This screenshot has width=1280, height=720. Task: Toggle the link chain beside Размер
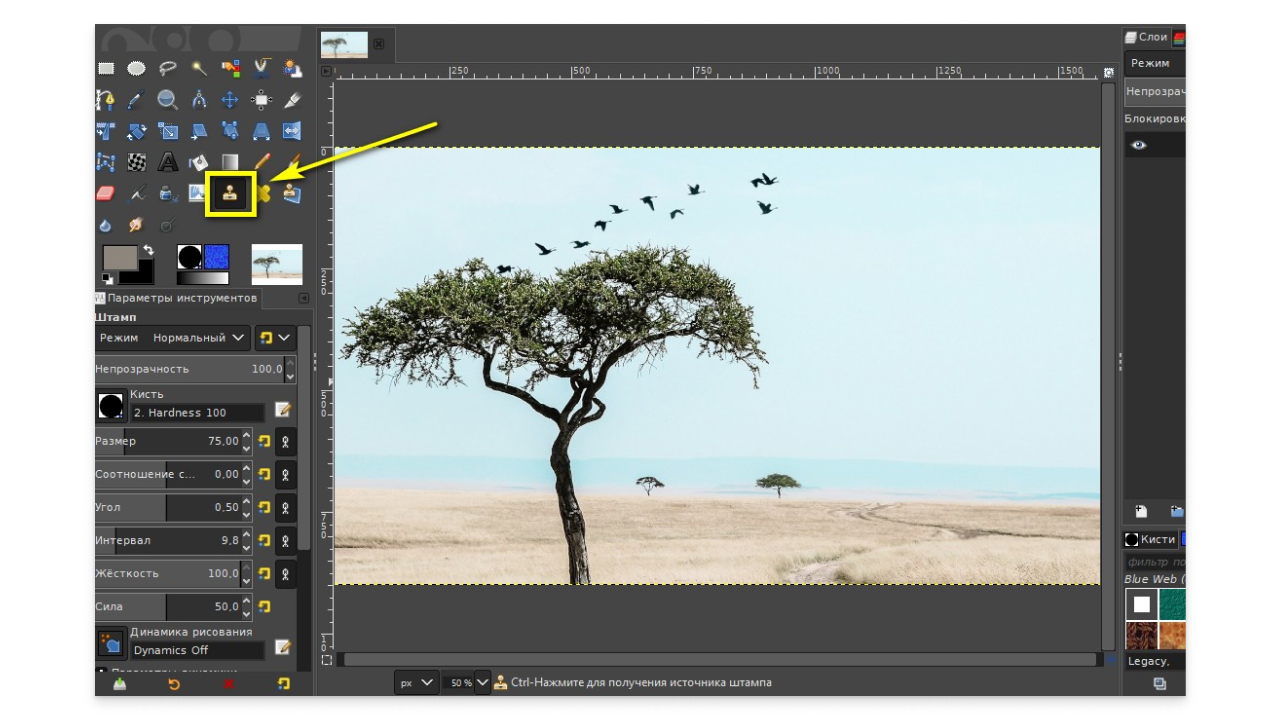coord(285,441)
